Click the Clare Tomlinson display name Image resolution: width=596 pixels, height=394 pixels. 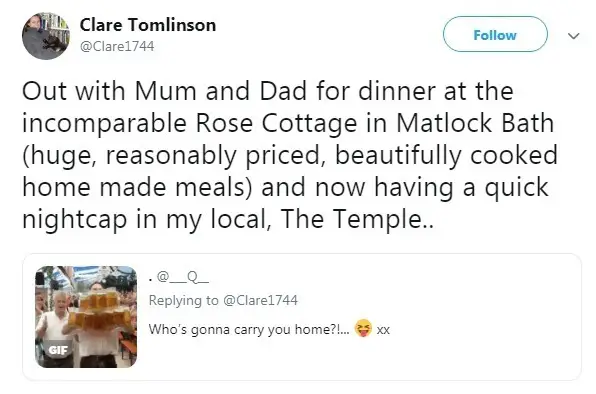(x=147, y=25)
